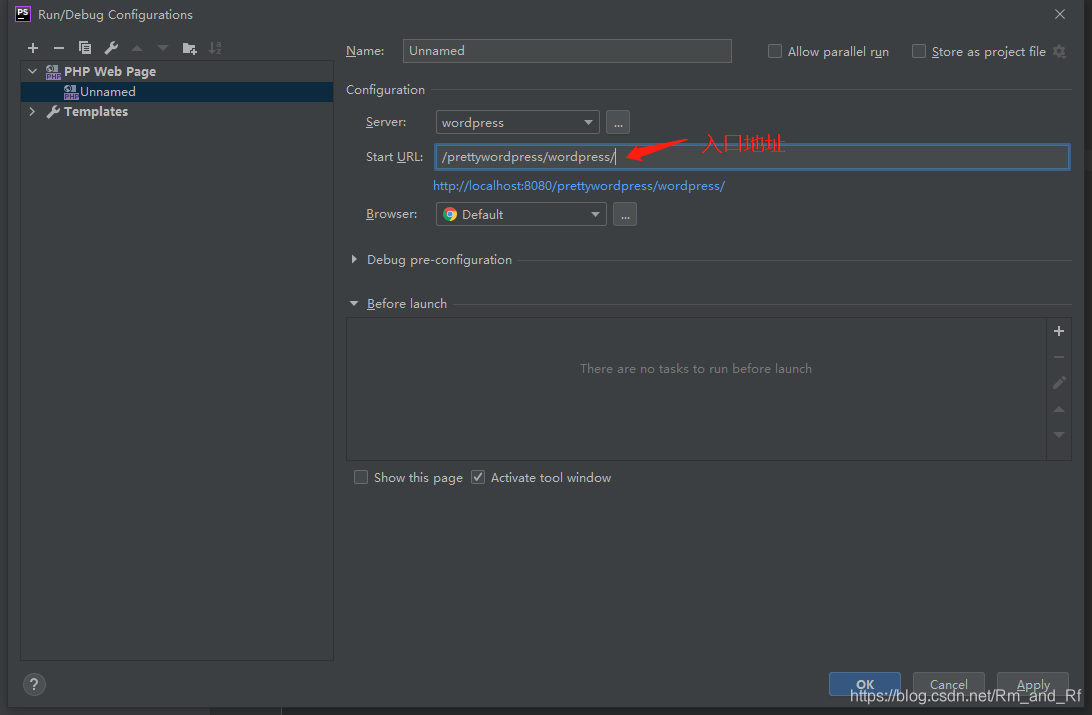Image resolution: width=1092 pixels, height=715 pixels.
Task: Create new folder for configurations
Action: [x=189, y=48]
